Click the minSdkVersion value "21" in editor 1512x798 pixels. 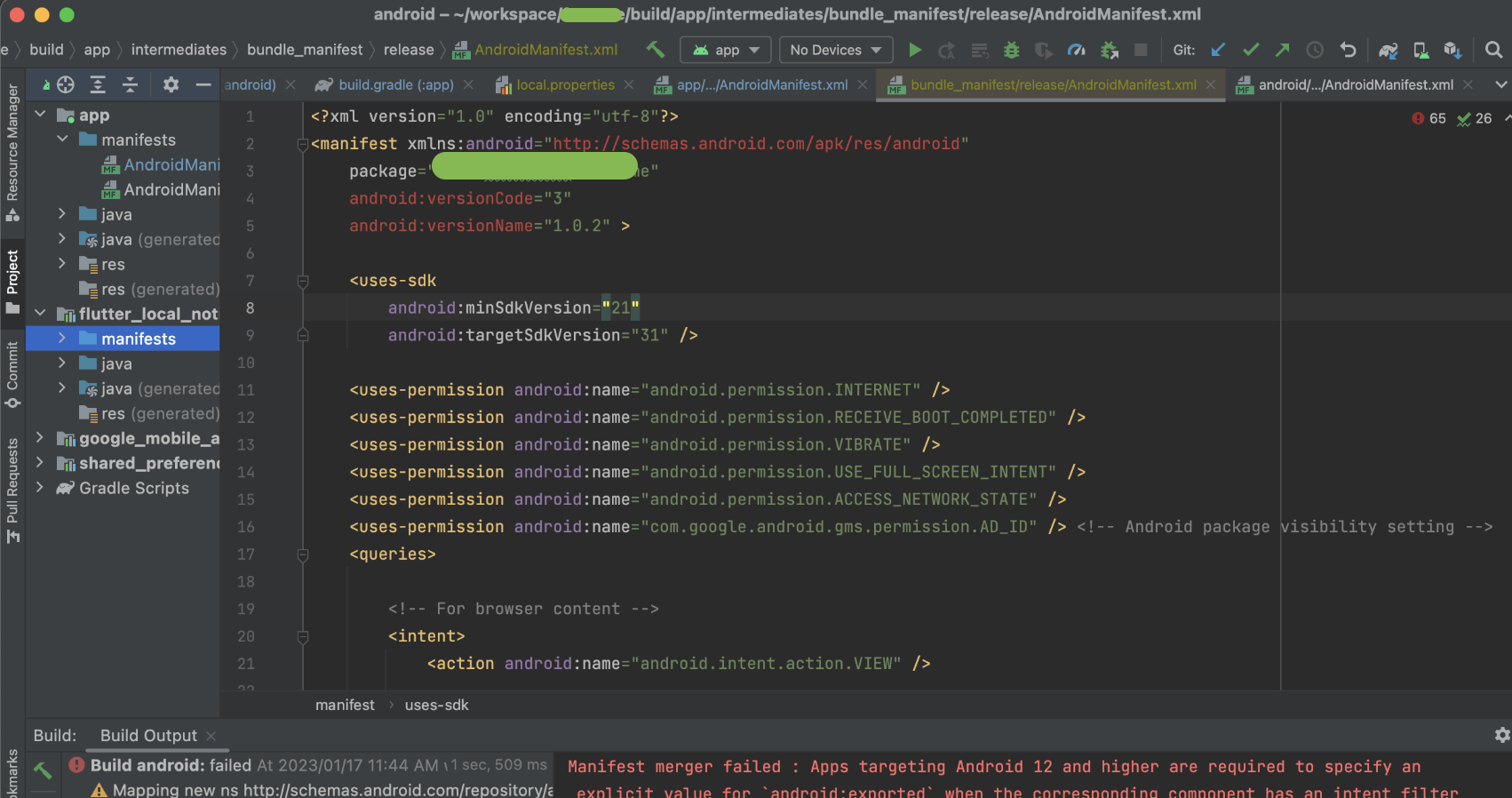(620, 307)
